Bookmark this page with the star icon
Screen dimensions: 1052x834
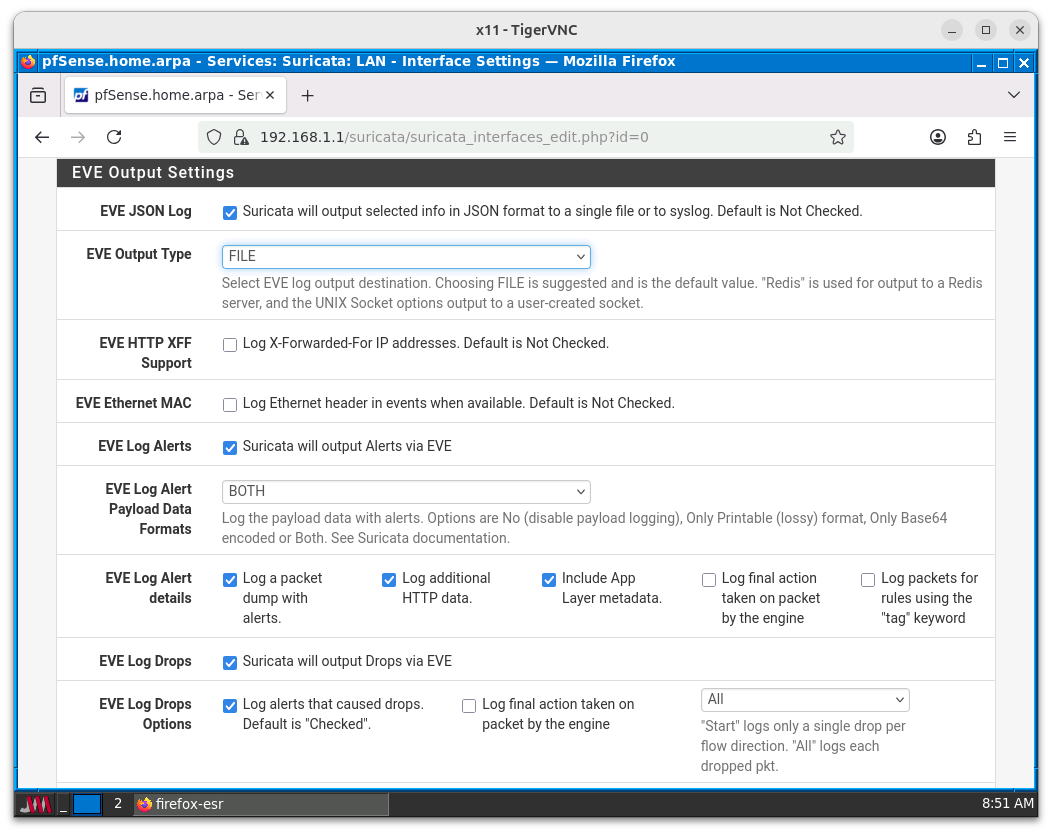point(837,138)
